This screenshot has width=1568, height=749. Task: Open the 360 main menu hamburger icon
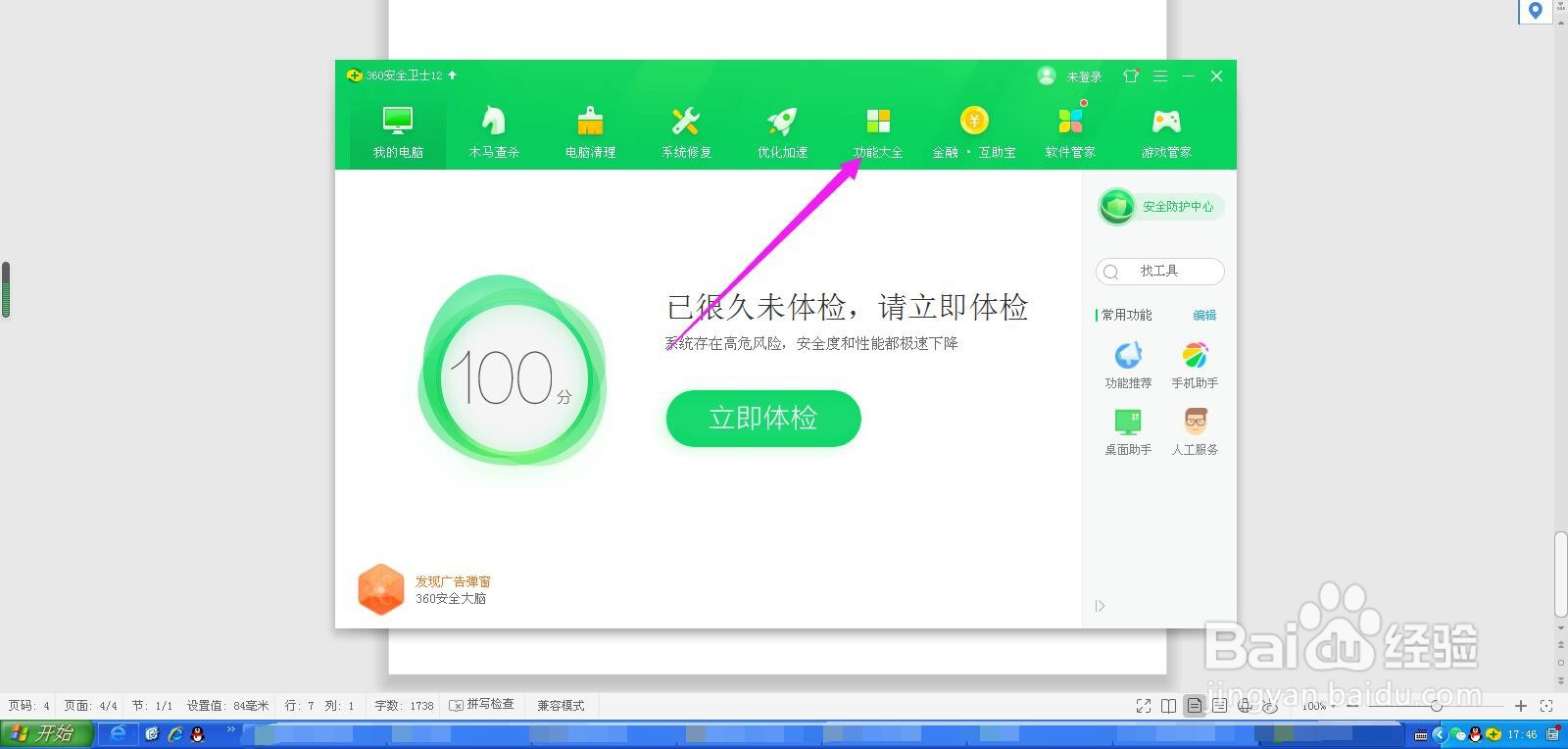pos(1160,75)
